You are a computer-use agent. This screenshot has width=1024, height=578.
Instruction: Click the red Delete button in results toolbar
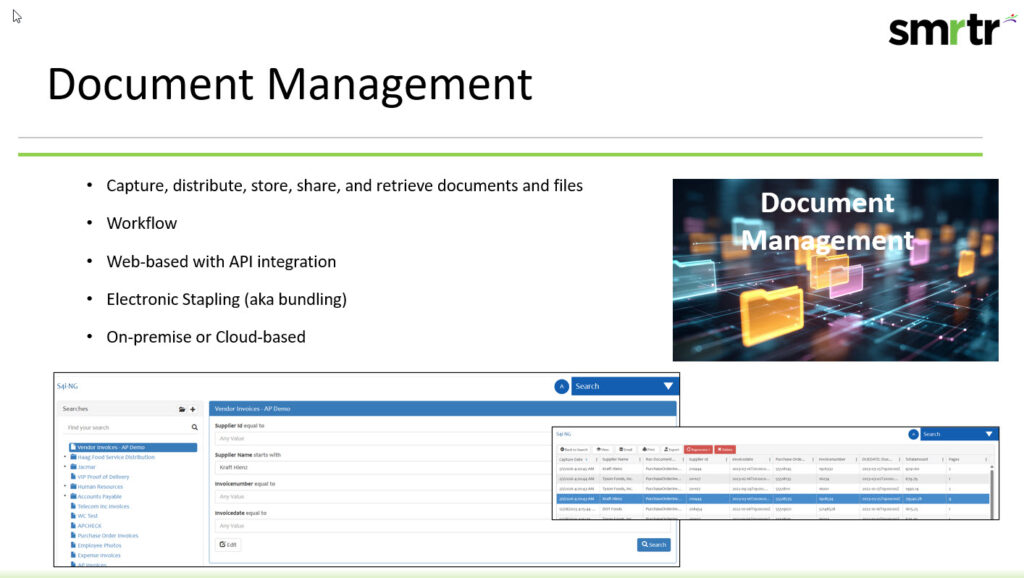coord(724,449)
